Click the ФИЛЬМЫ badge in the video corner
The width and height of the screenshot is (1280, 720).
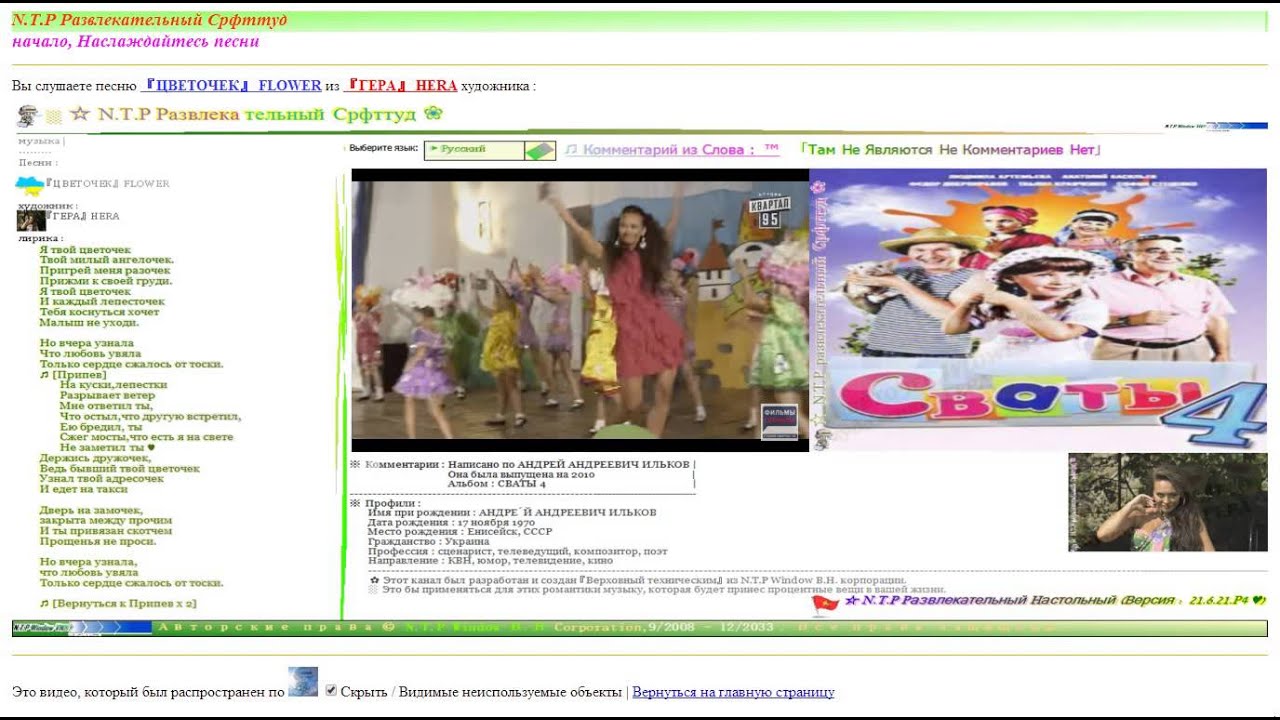pyautogui.click(x=779, y=421)
